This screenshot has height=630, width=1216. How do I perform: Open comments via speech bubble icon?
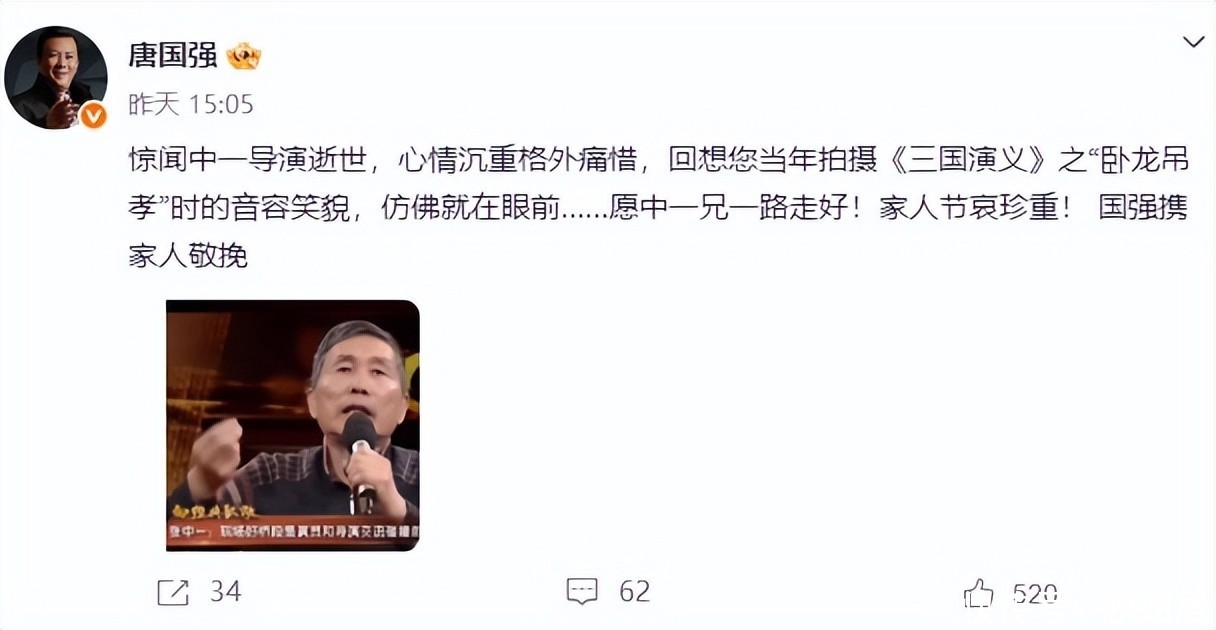pos(582,591)
